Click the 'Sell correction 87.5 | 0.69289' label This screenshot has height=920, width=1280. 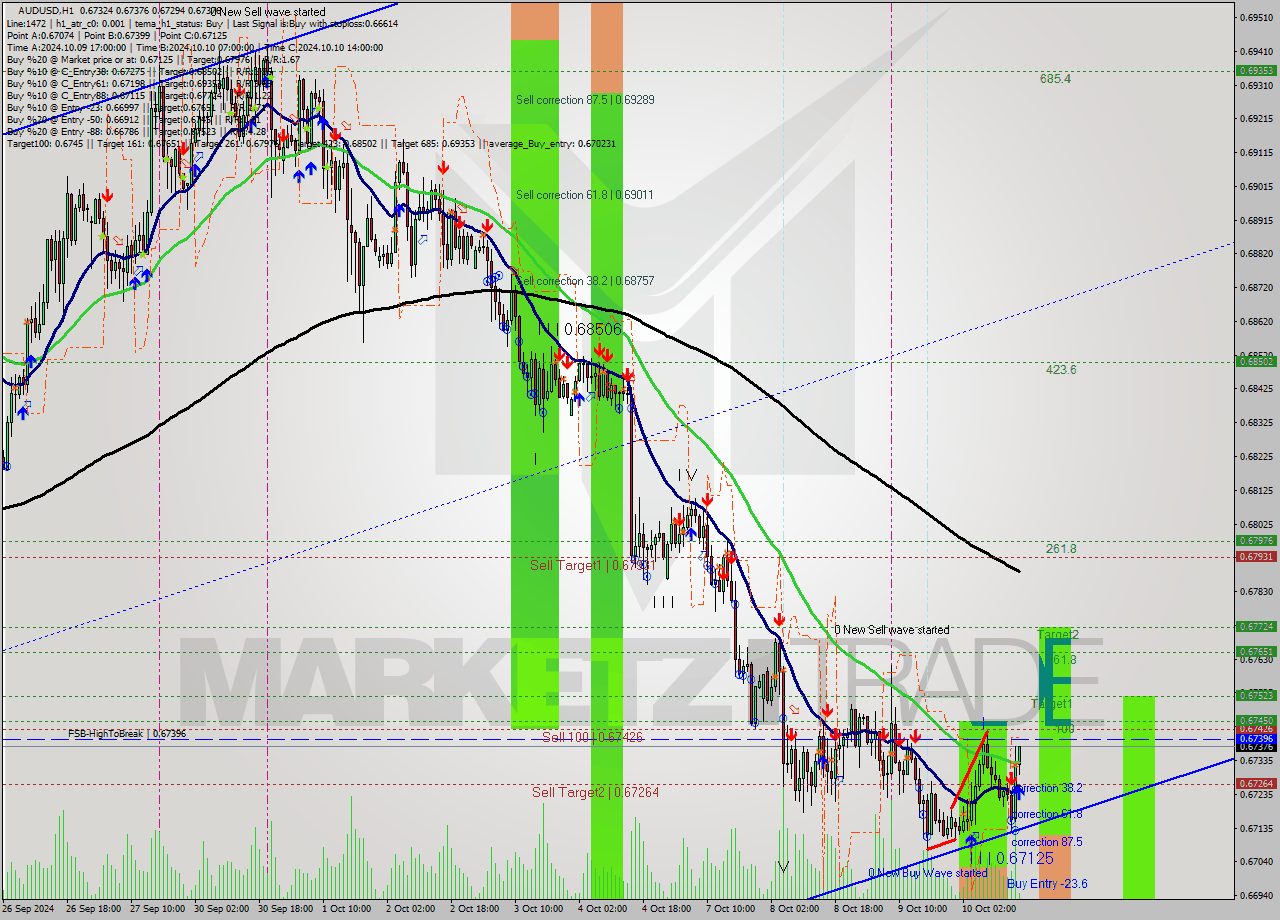click(x=585, y=100)
